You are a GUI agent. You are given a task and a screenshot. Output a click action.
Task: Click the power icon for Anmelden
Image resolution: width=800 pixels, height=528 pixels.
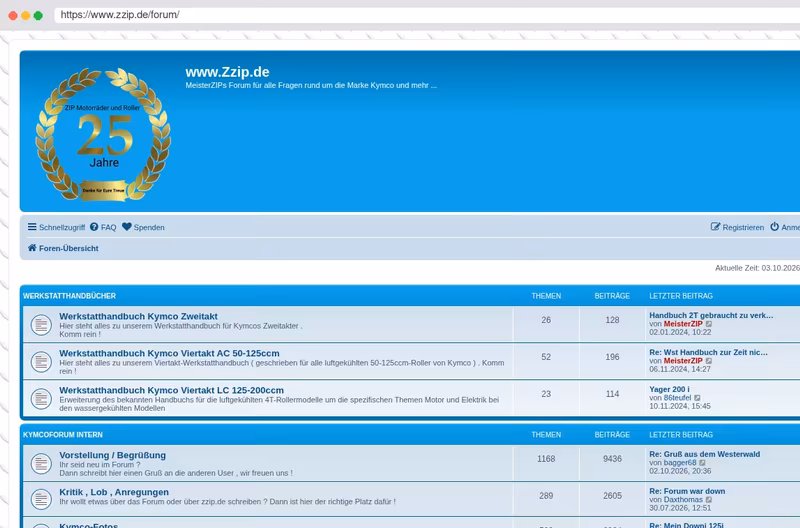coord(774,227)
